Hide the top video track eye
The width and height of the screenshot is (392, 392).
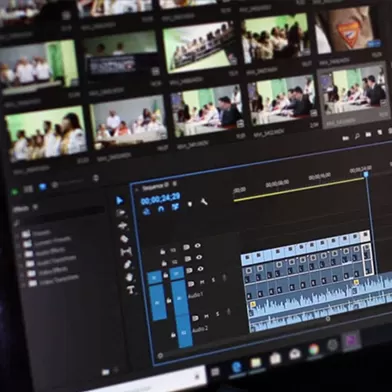click(198, 246)
